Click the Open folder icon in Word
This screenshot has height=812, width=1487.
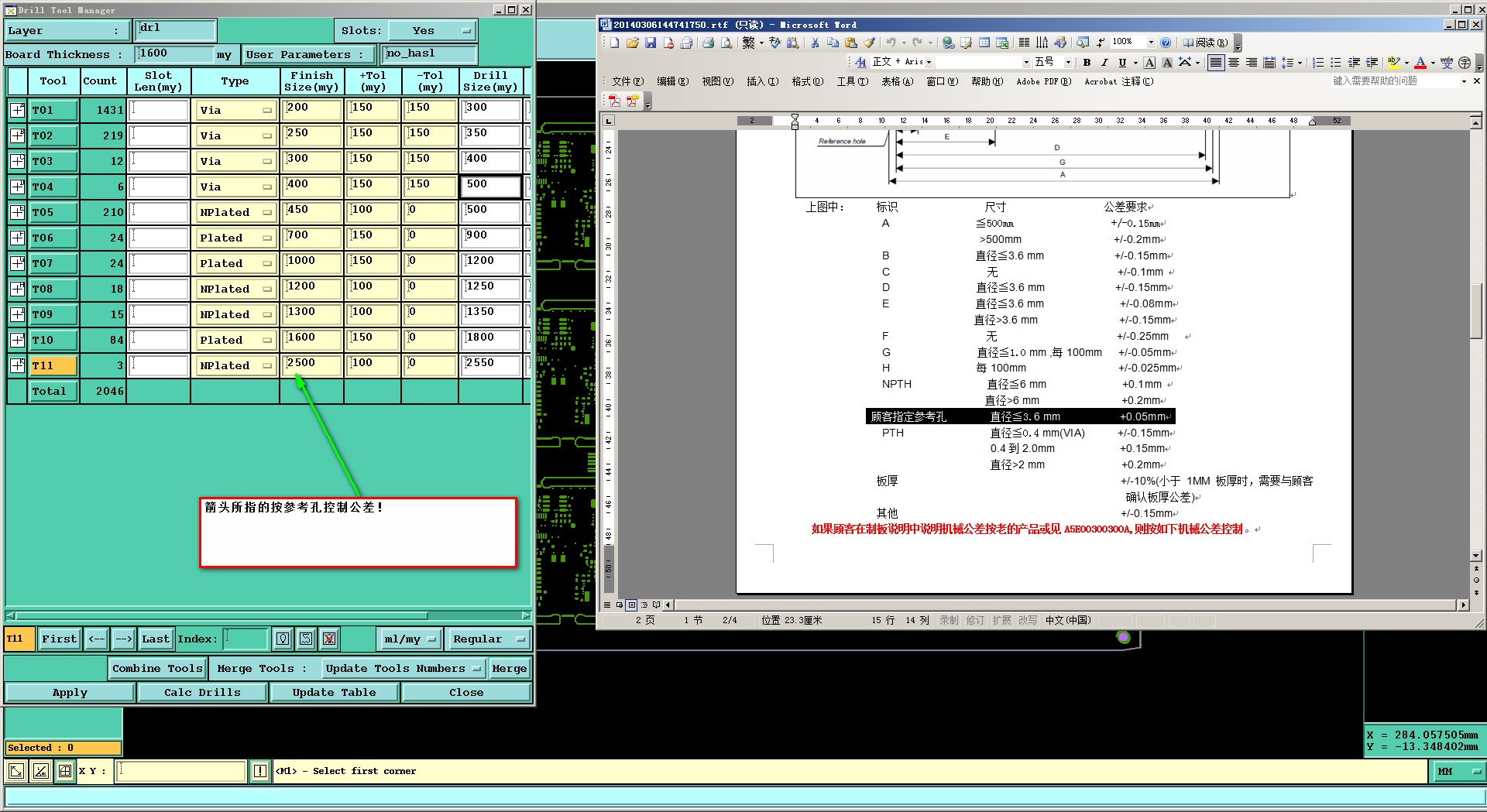pos(632,43)
